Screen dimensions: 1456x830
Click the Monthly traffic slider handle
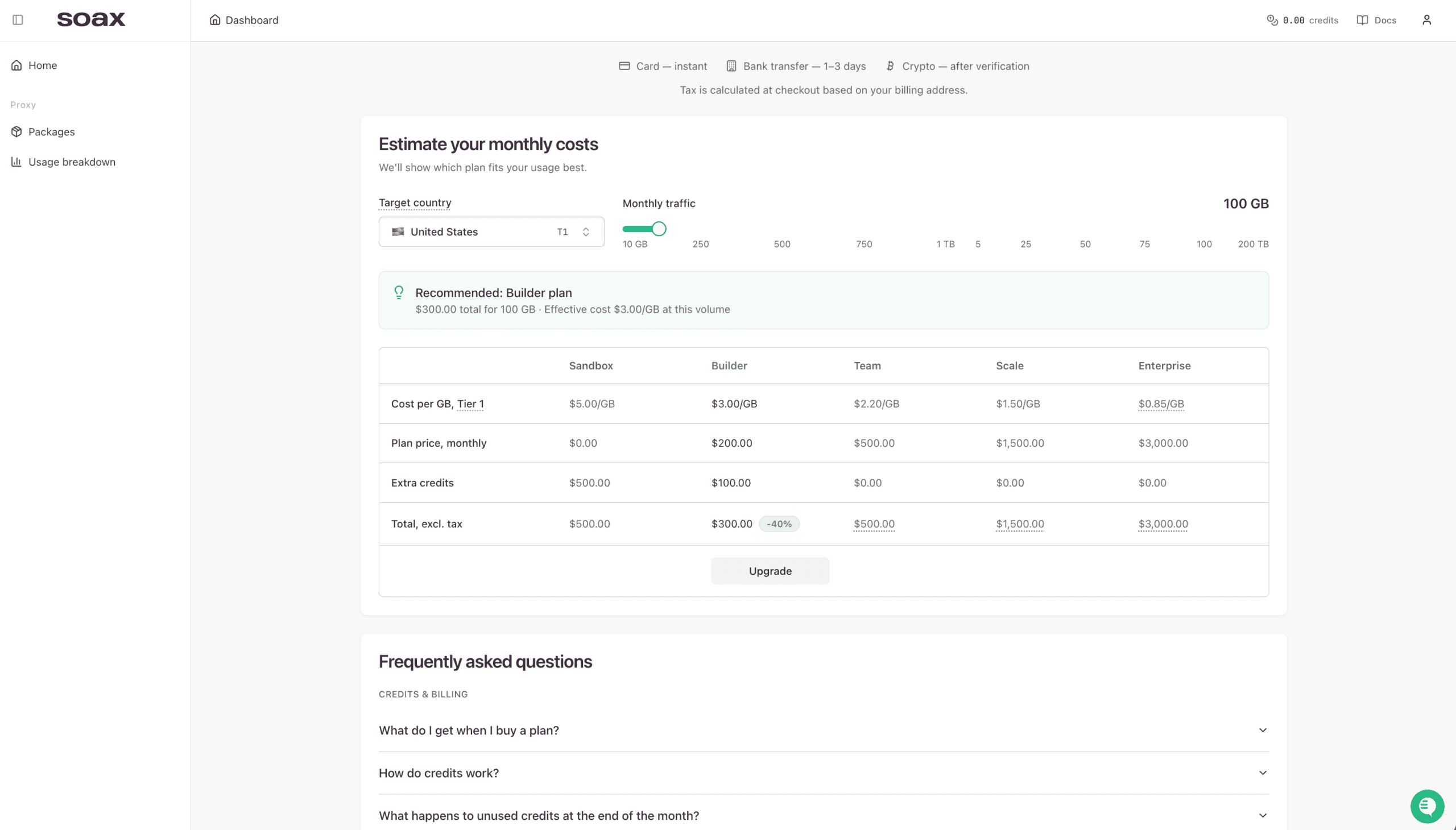tap(659, 229)
